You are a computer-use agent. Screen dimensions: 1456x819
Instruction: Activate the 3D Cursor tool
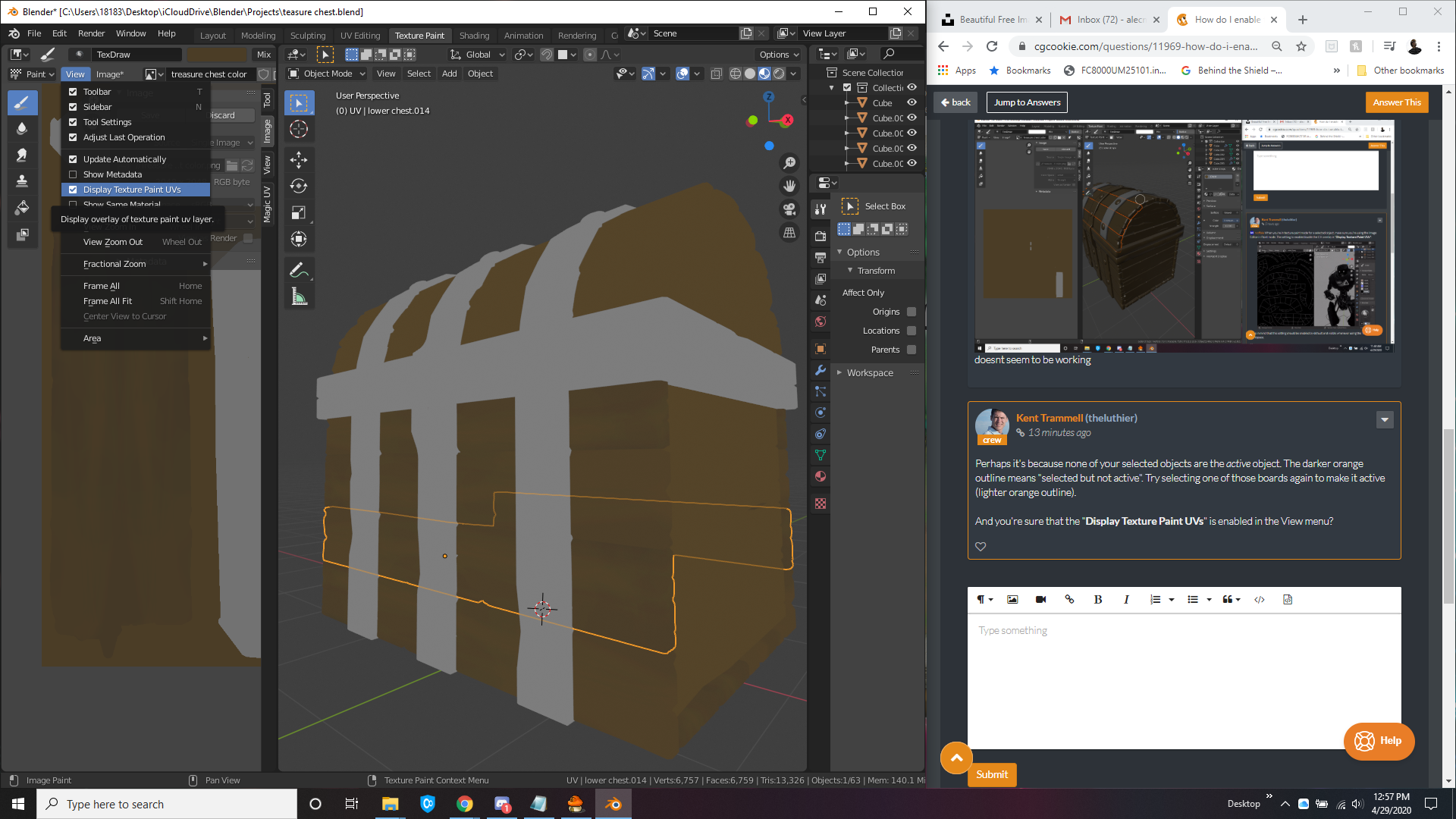tap(299, 130)
